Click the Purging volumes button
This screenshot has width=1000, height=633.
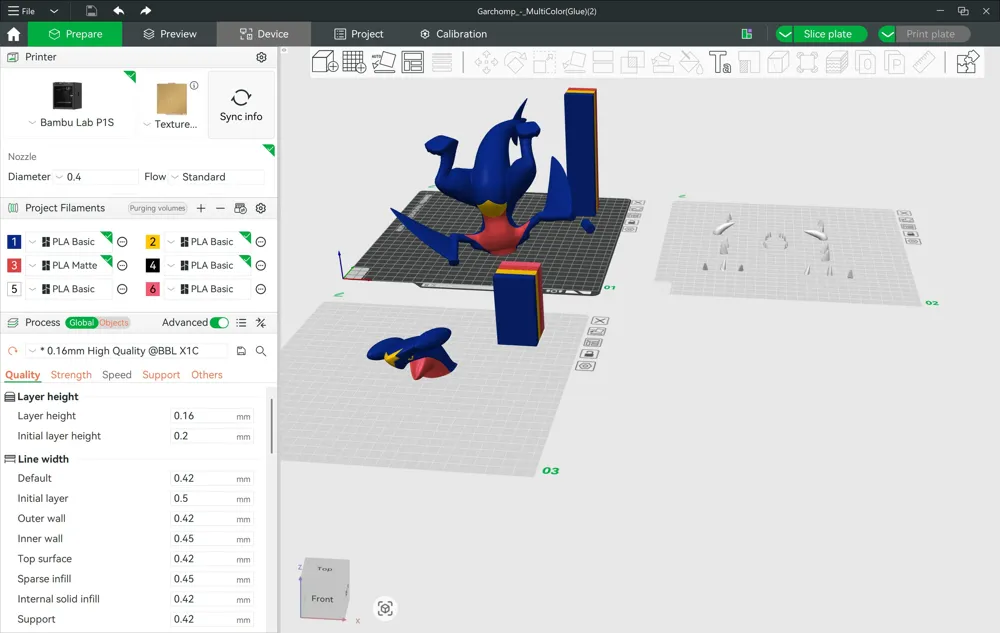(x=157, y=208)
